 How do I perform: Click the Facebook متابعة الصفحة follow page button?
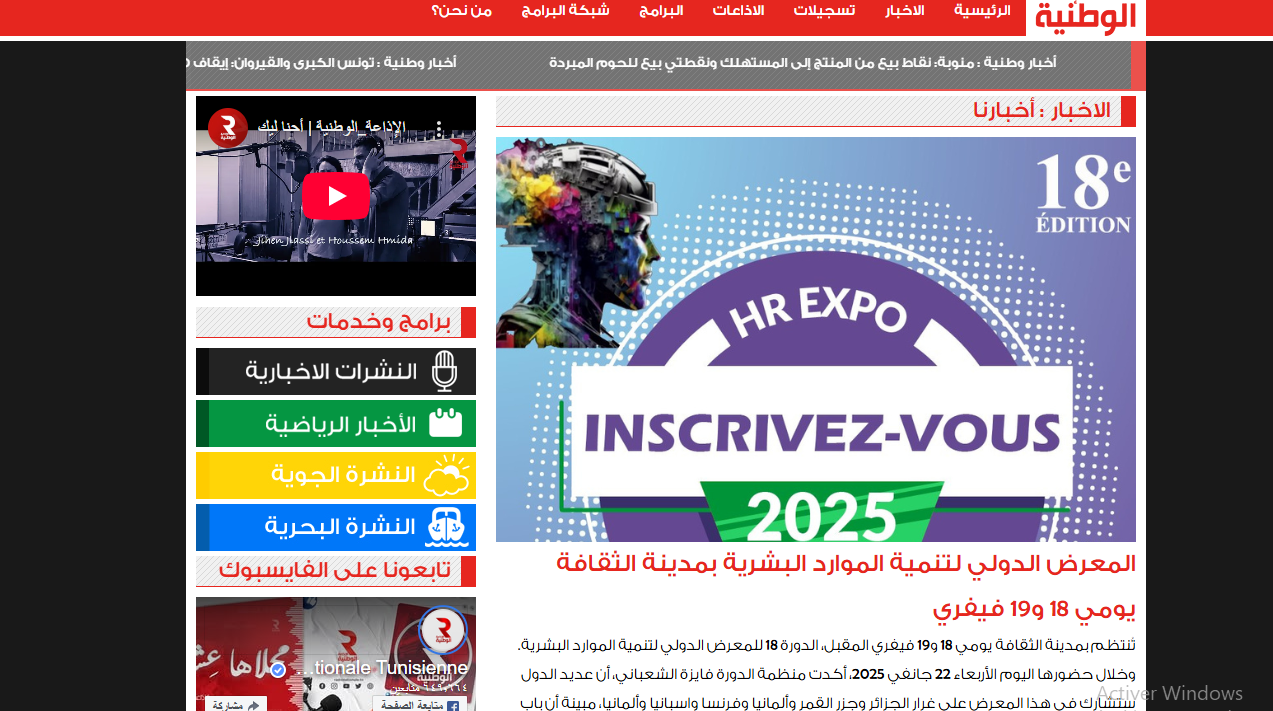click(x=420, y=705)
